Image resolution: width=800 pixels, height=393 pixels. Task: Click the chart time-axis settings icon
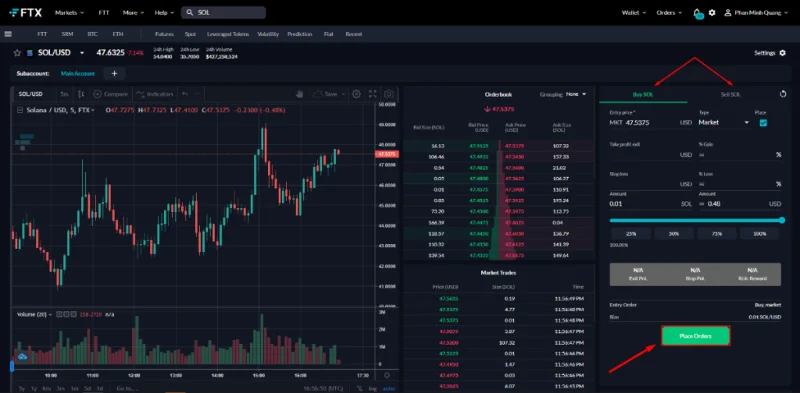pos(387,375)
